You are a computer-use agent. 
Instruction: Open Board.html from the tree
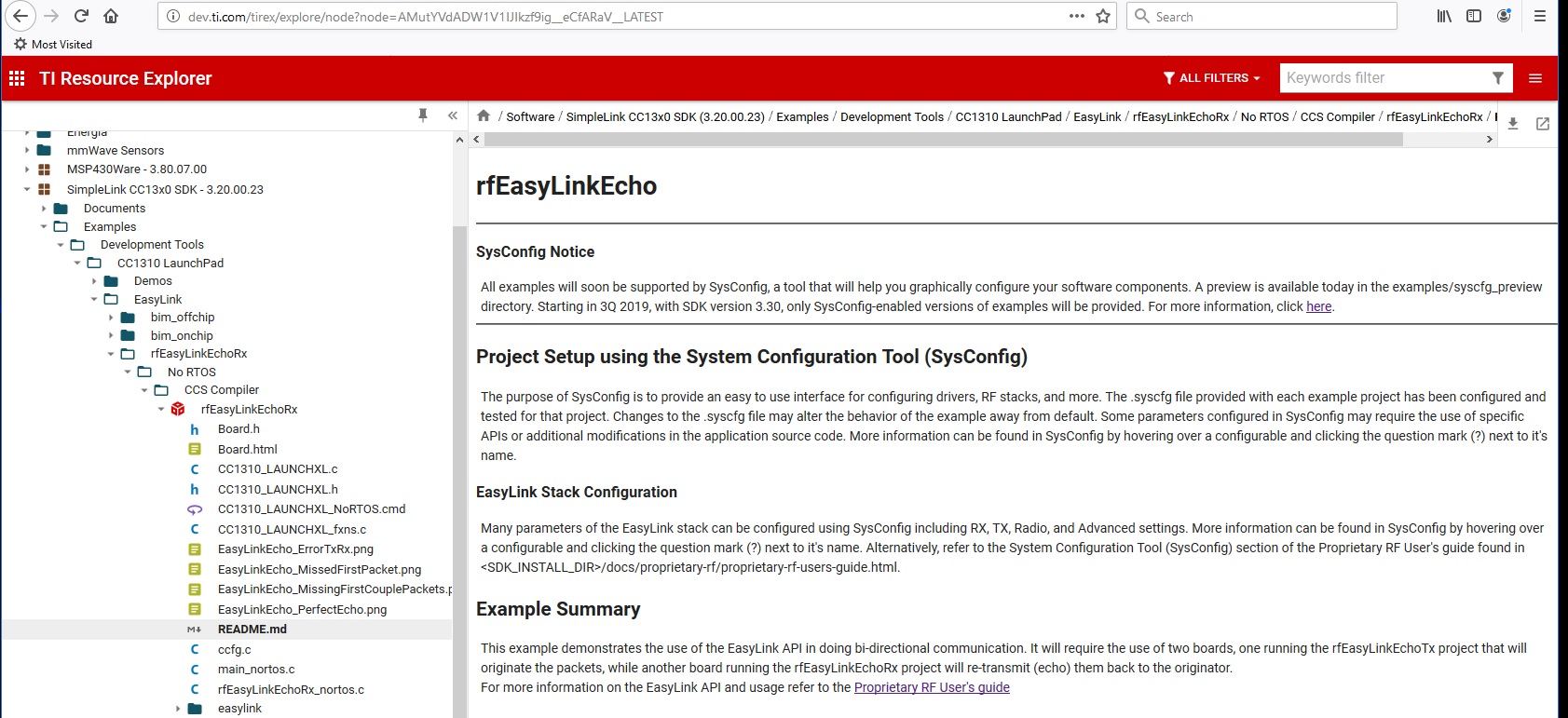pos(247,450)
